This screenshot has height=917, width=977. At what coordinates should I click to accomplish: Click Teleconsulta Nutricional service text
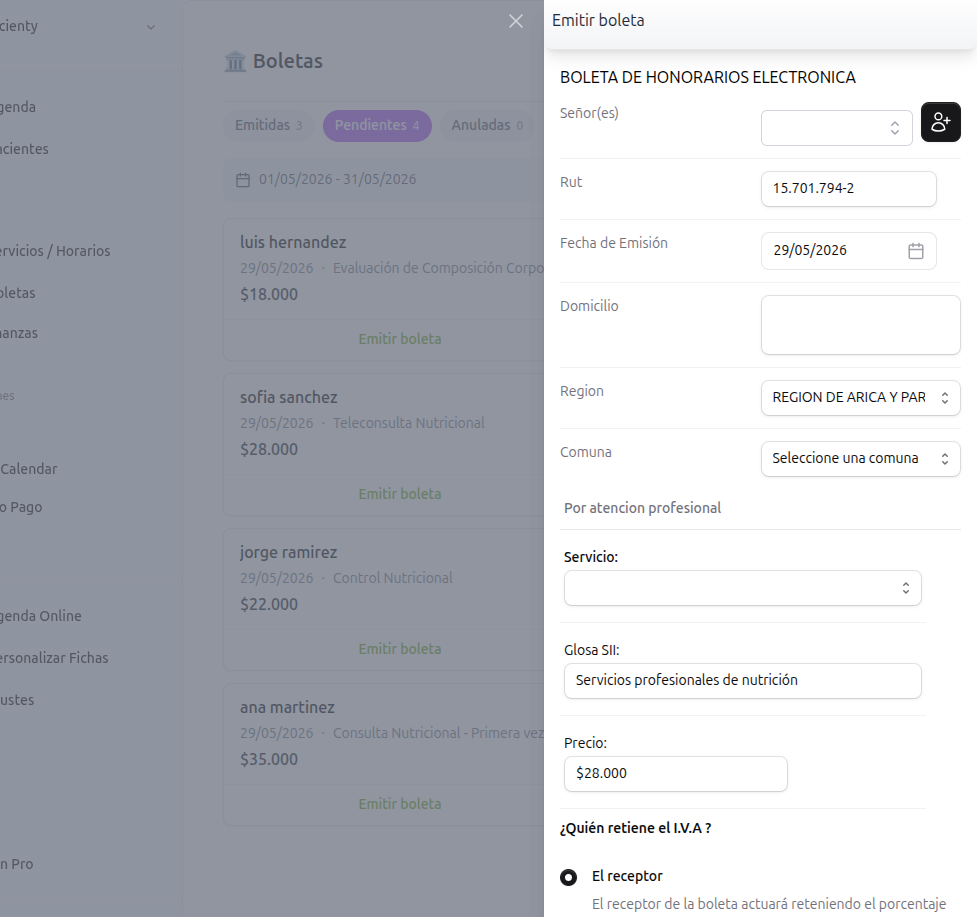408,423
